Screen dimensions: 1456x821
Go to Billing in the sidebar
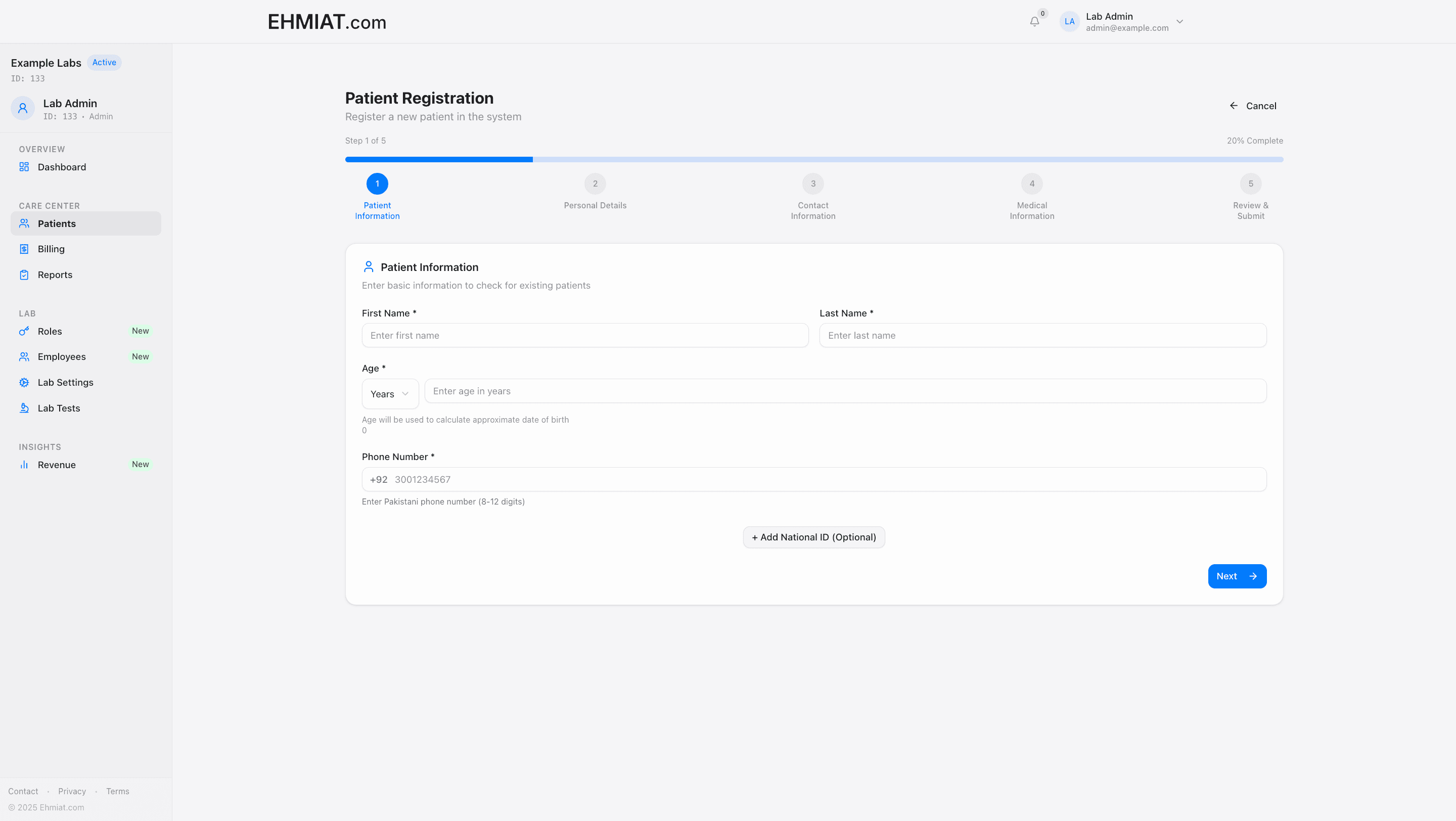86,249
